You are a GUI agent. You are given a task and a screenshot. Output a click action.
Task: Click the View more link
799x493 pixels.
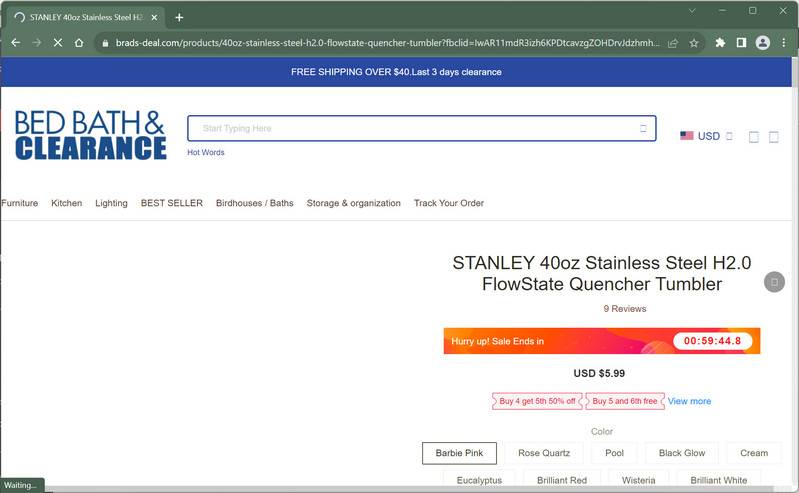689,401
